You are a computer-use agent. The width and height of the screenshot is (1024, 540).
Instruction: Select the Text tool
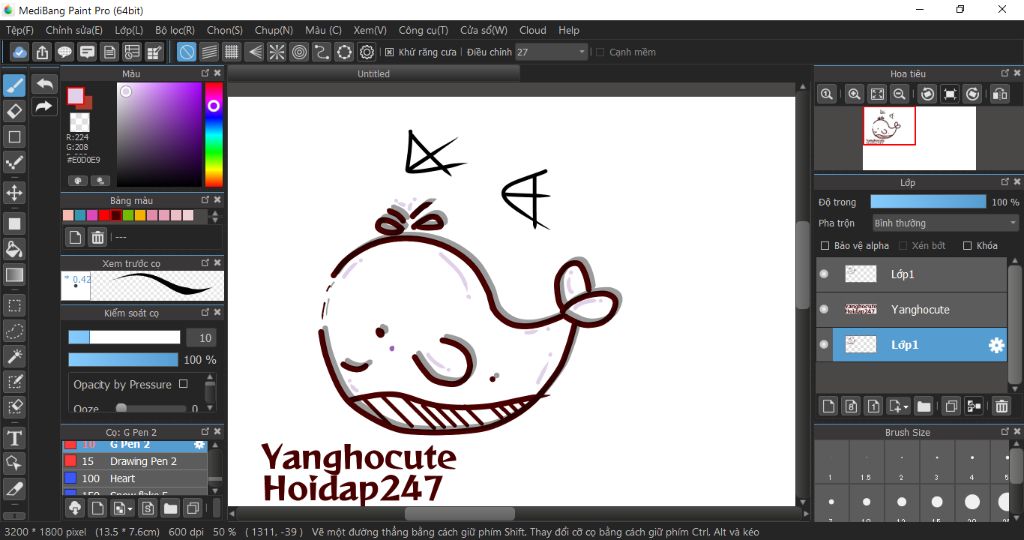point(14,438)
